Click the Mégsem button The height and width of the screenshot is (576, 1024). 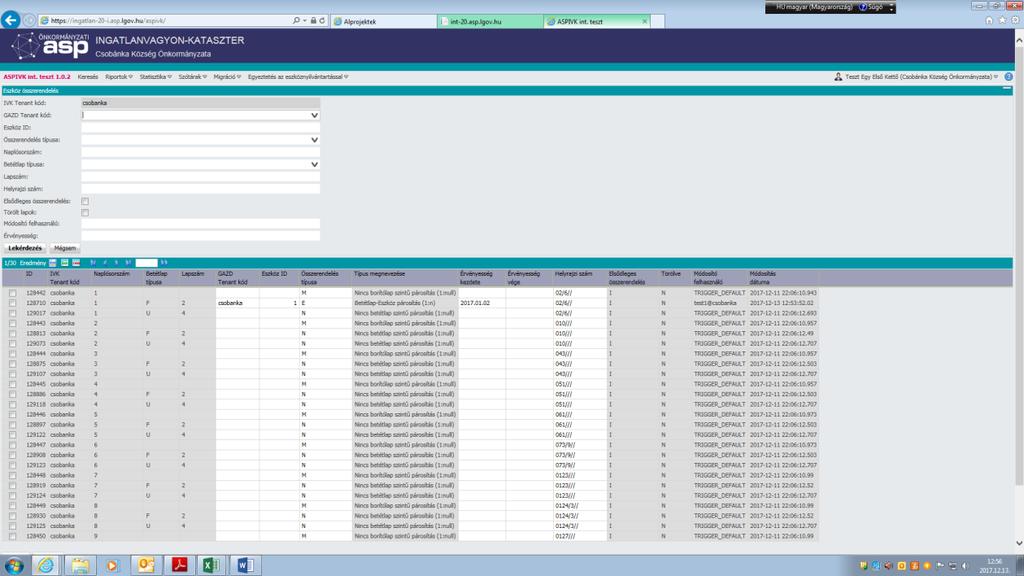(x=65, y=248)
